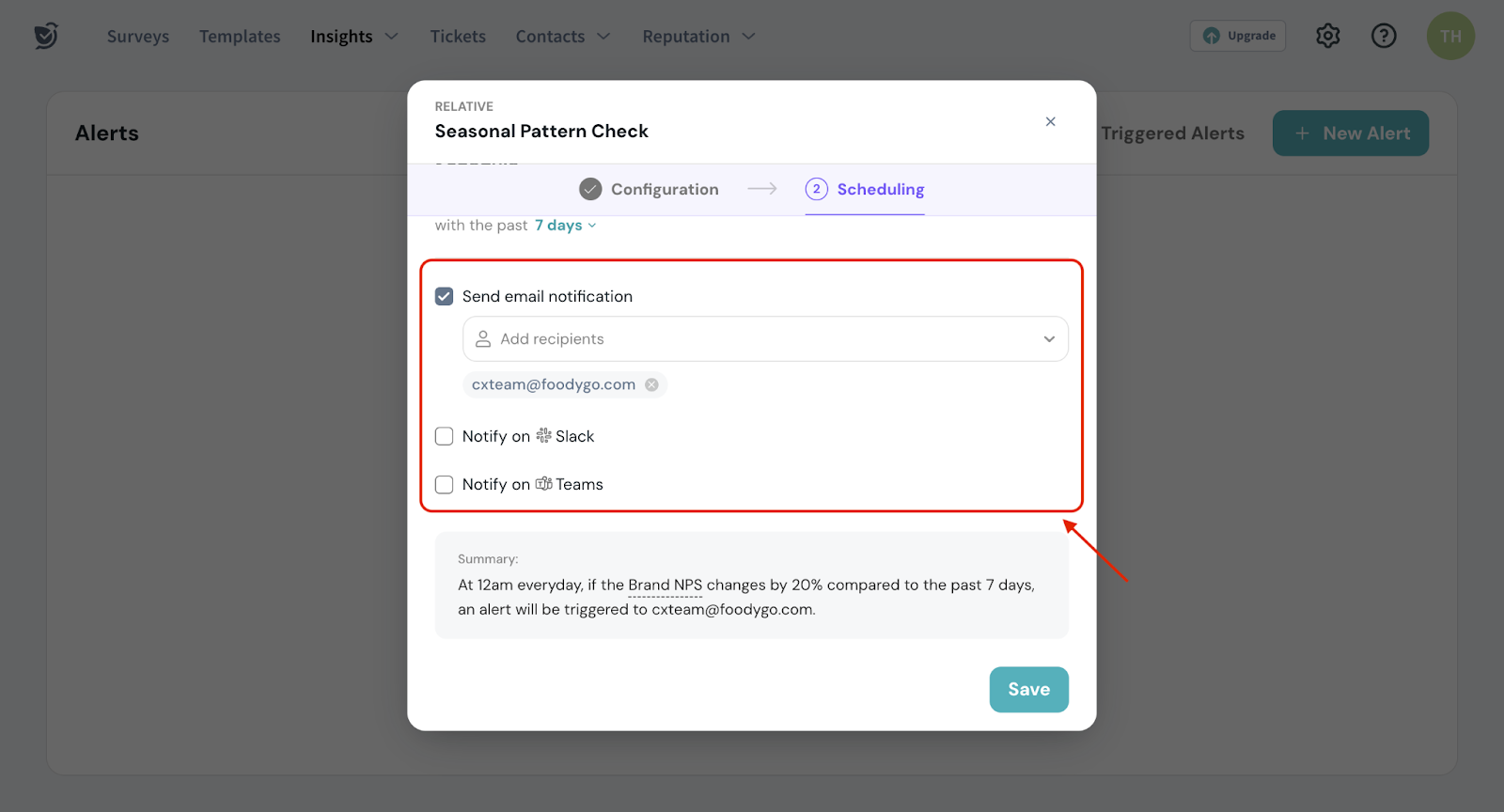The image size is (1504, 812).
Task: Go to the Tickets menu item
Action: click(458, 36)
